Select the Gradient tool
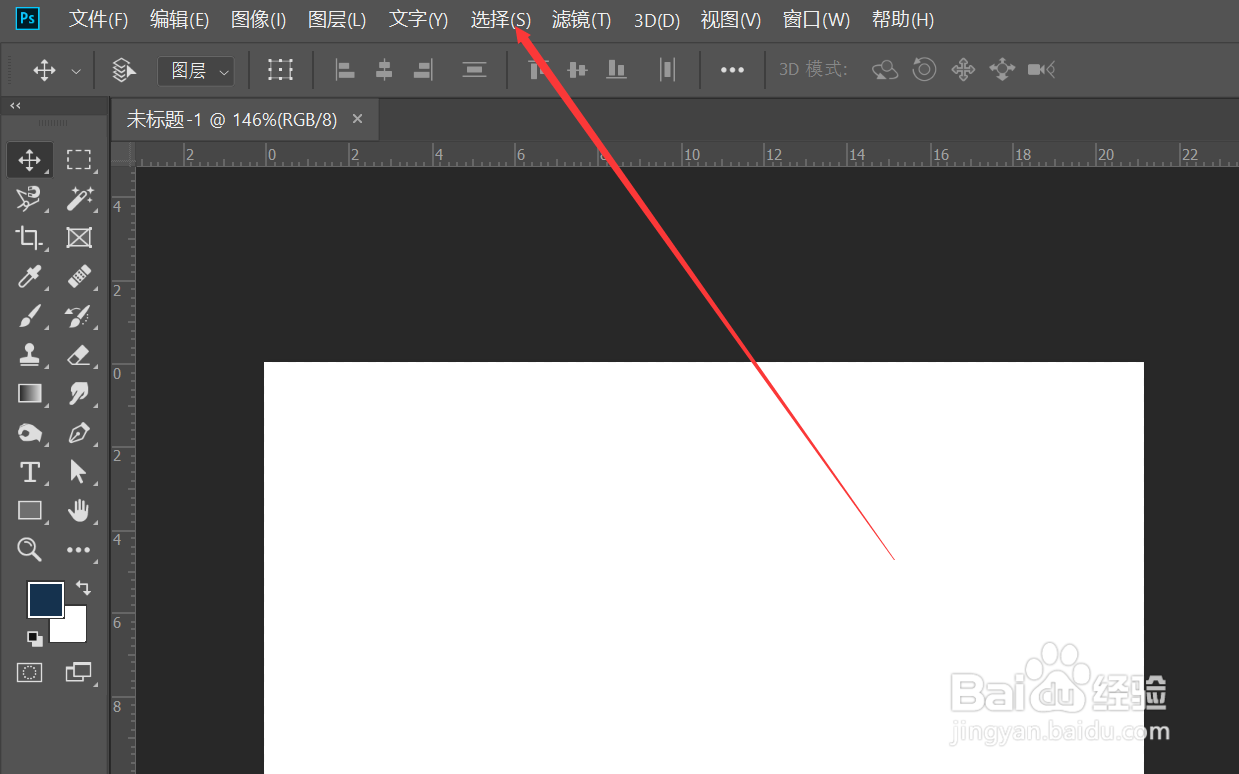The width and height of the screenshot is (1239, 774). (30, 393)
